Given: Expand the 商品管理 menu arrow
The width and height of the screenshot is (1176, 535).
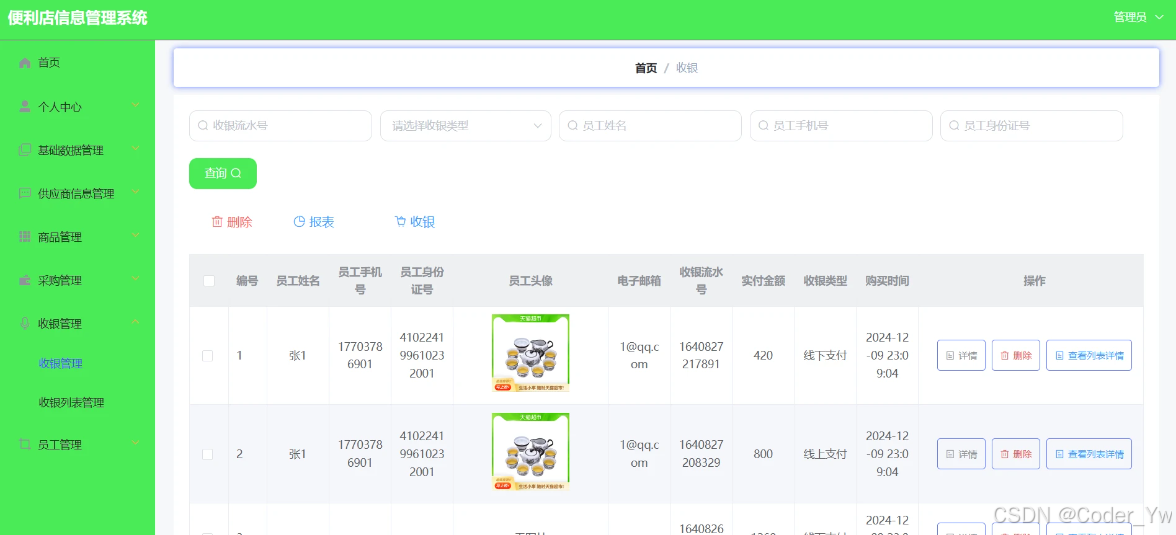Looking at the screenshot, I should 136,236.
